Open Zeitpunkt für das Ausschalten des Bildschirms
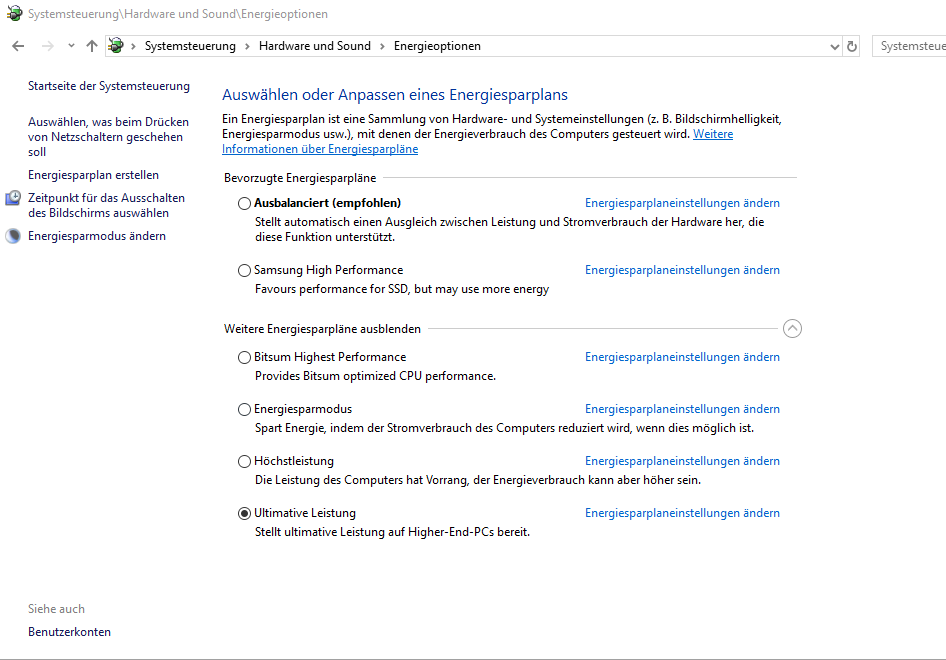Viewport: 946px width, 660px height. 107,205
